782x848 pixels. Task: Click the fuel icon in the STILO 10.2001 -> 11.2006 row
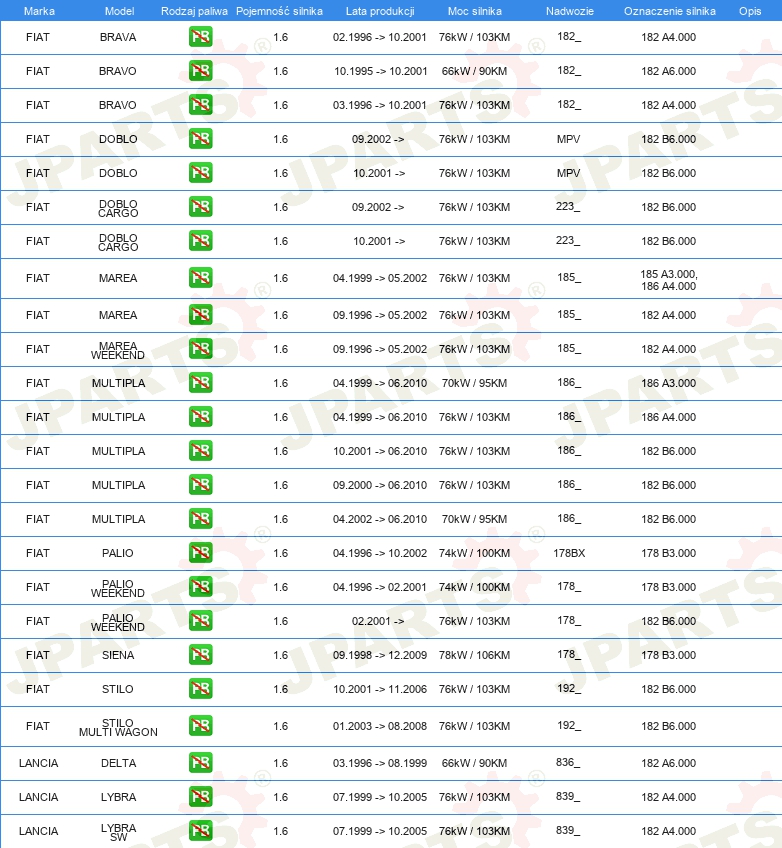pos(201,689)
